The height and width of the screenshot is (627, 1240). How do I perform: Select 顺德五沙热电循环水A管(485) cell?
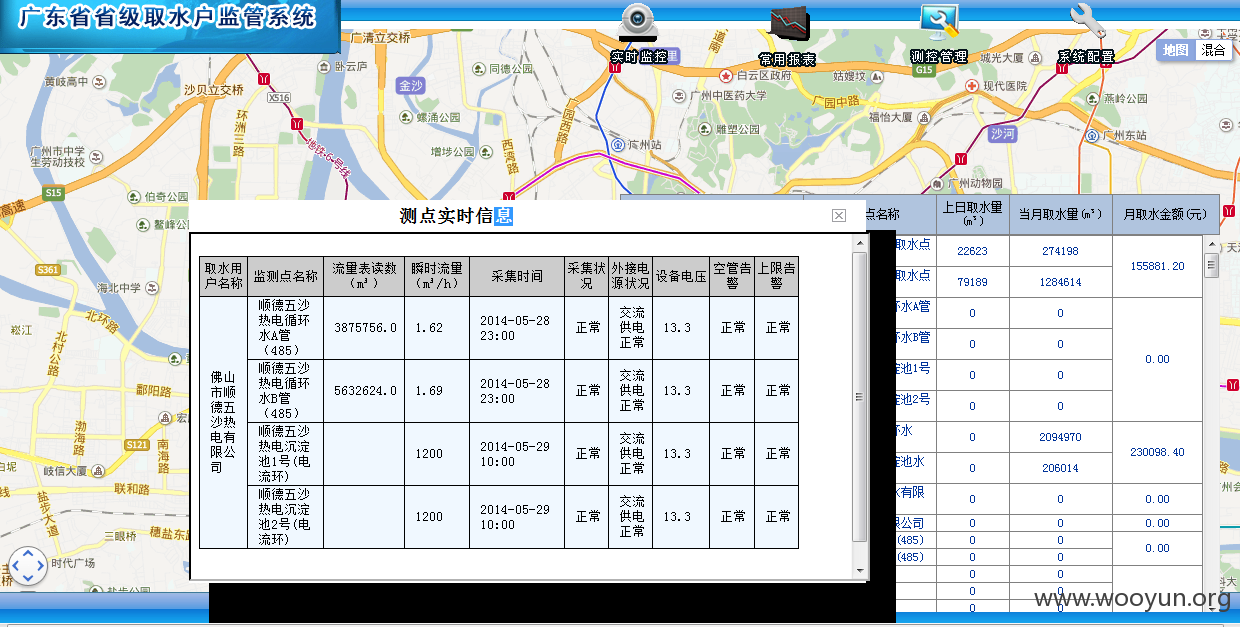(286, 328)
